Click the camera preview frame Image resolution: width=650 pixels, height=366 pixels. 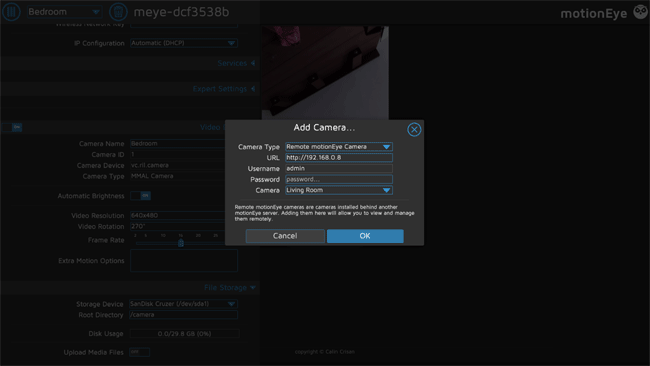325,73
